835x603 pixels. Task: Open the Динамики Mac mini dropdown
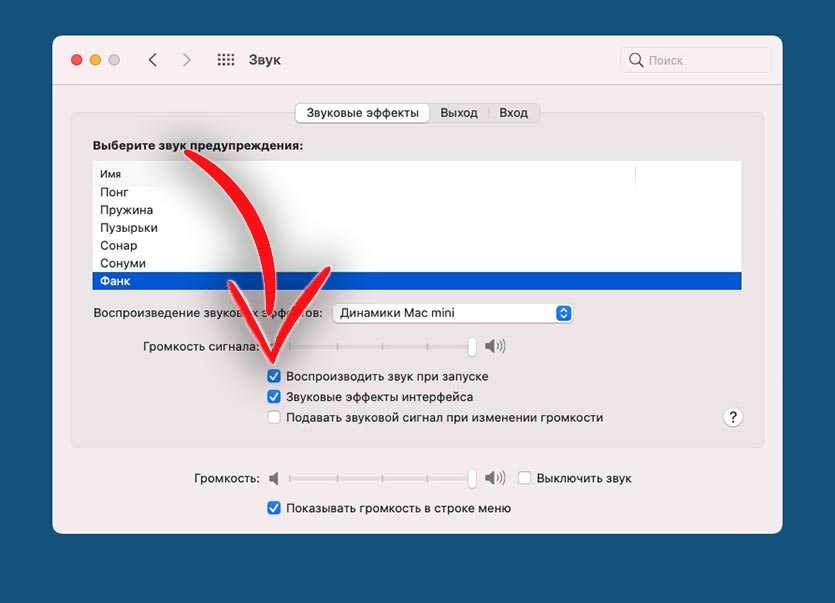[452, 313]
